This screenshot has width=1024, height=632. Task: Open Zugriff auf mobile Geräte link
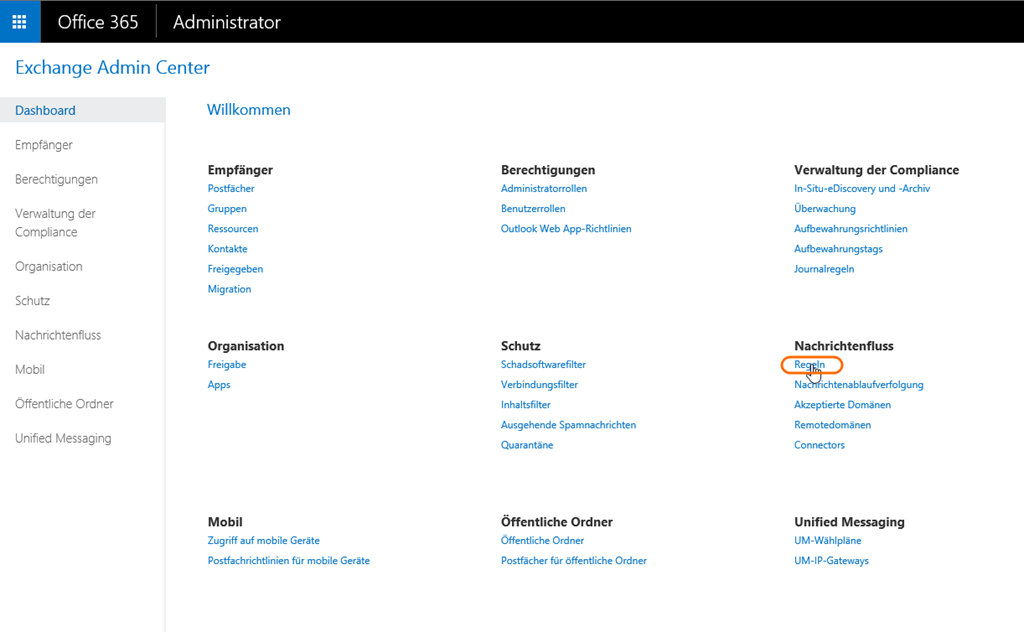click(x=263, y=541)
